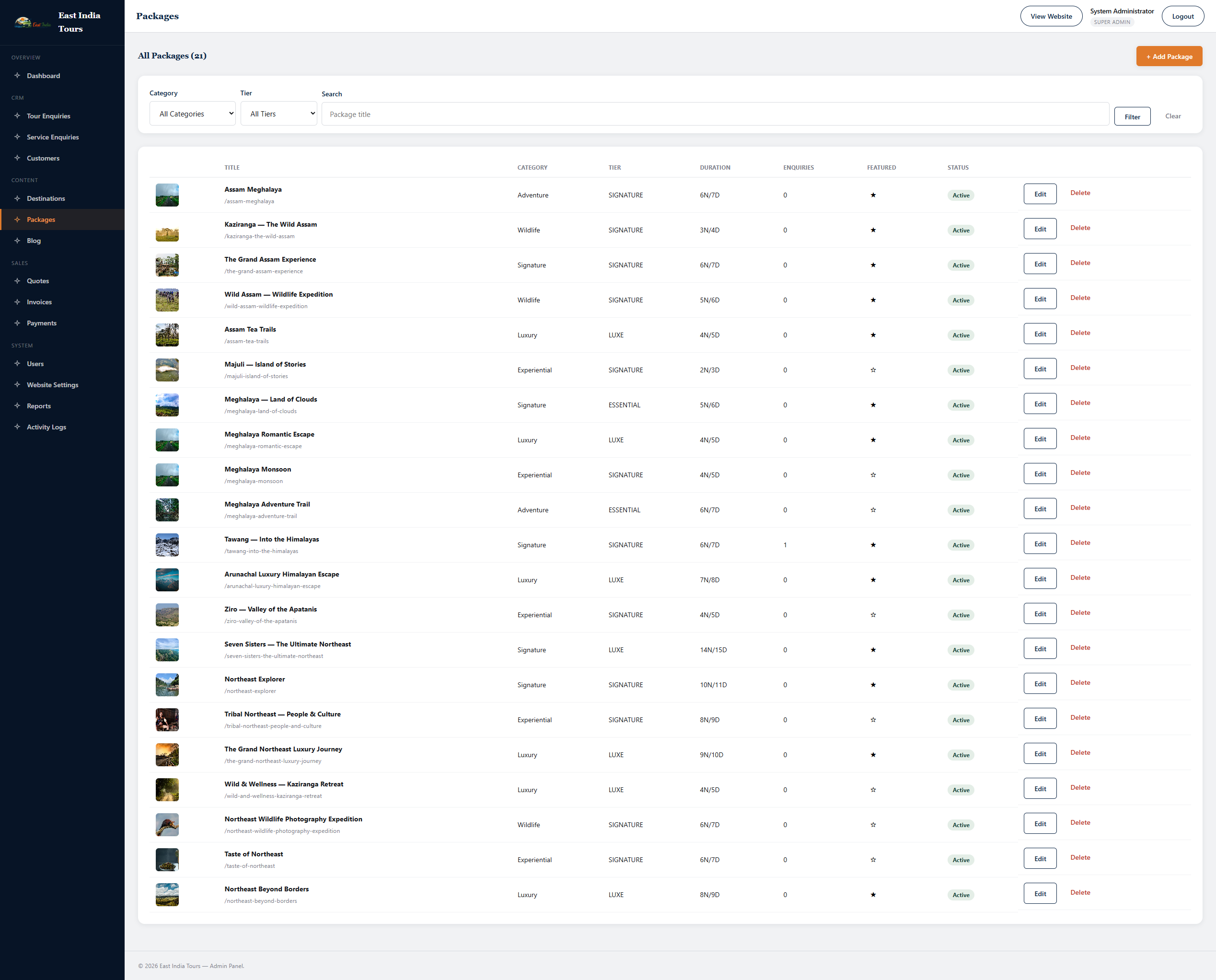1216x980 pixels.
Task: Click the System Administrator name
Action: click(x=1121, y=11)
